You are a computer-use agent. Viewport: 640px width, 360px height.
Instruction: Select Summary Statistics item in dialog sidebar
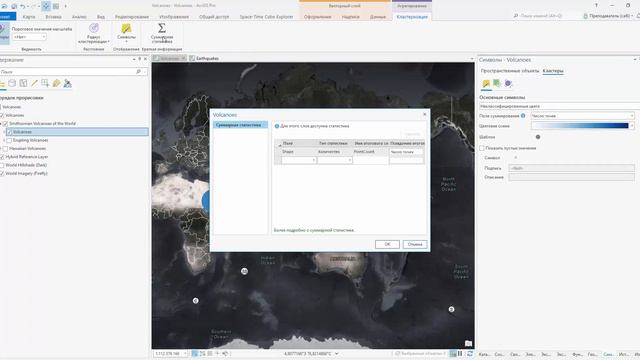240,125
